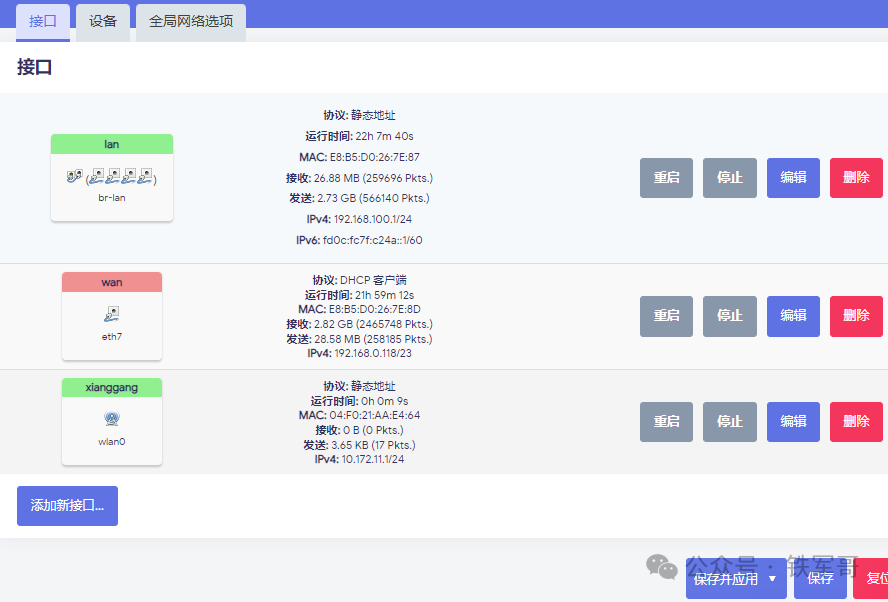Select the 接口 tab

[42, 22]
